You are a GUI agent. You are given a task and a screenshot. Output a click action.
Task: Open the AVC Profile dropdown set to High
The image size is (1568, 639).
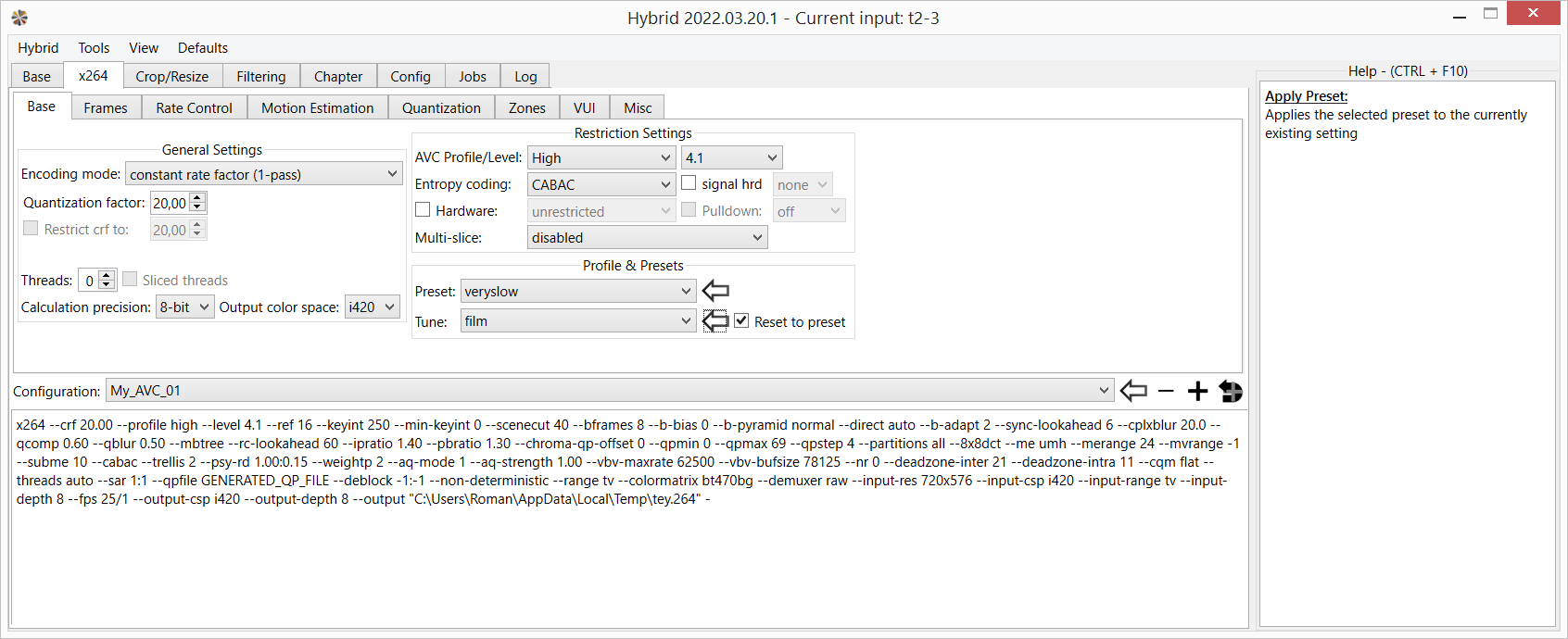601,157
